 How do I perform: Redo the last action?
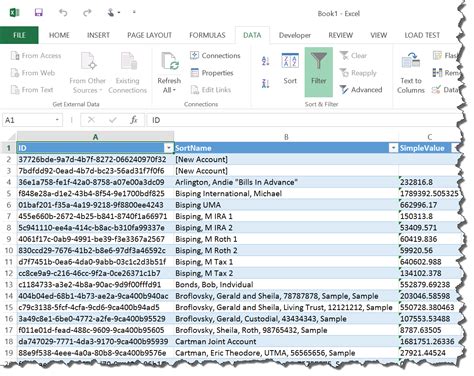click(87, 13)
